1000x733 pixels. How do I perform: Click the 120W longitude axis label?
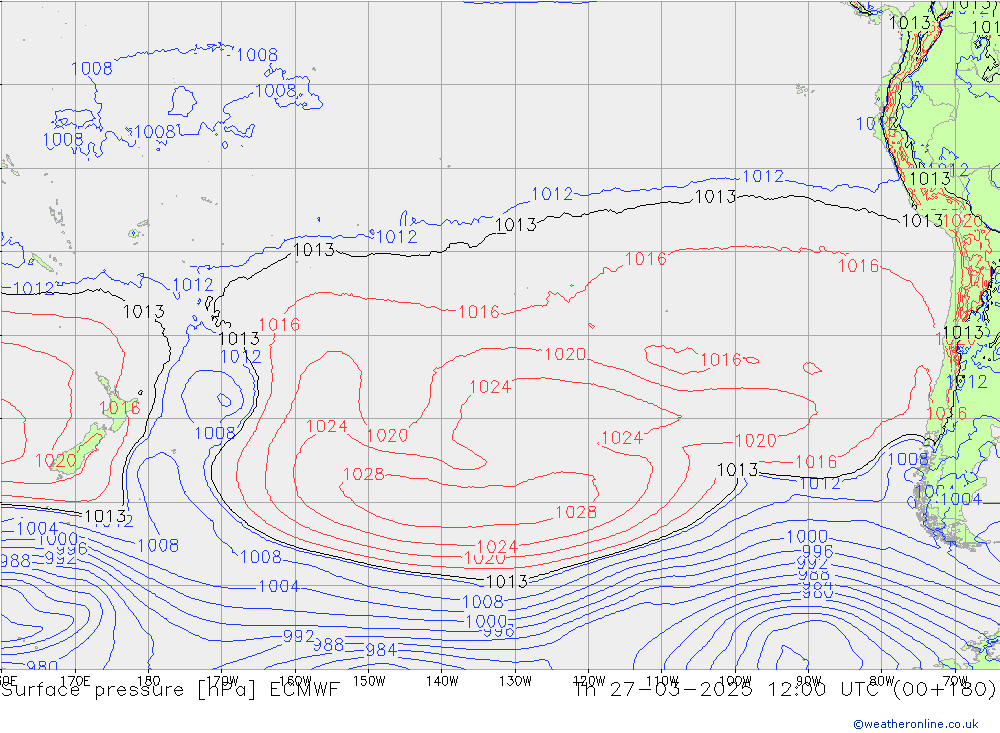[589, 681]
